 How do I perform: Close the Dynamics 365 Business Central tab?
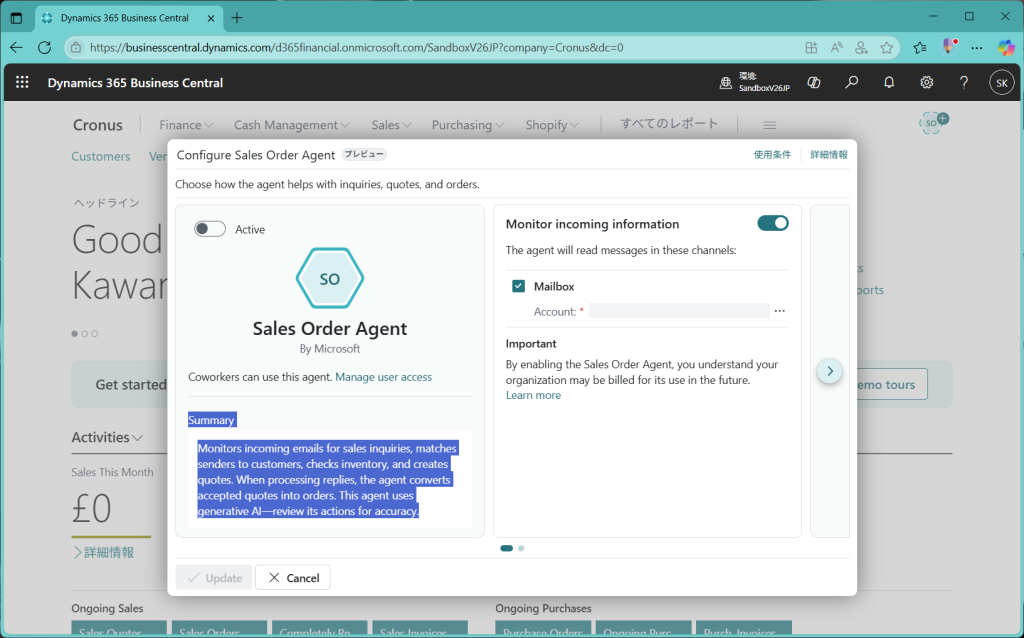pyautogui.click(x=211, y=18)
